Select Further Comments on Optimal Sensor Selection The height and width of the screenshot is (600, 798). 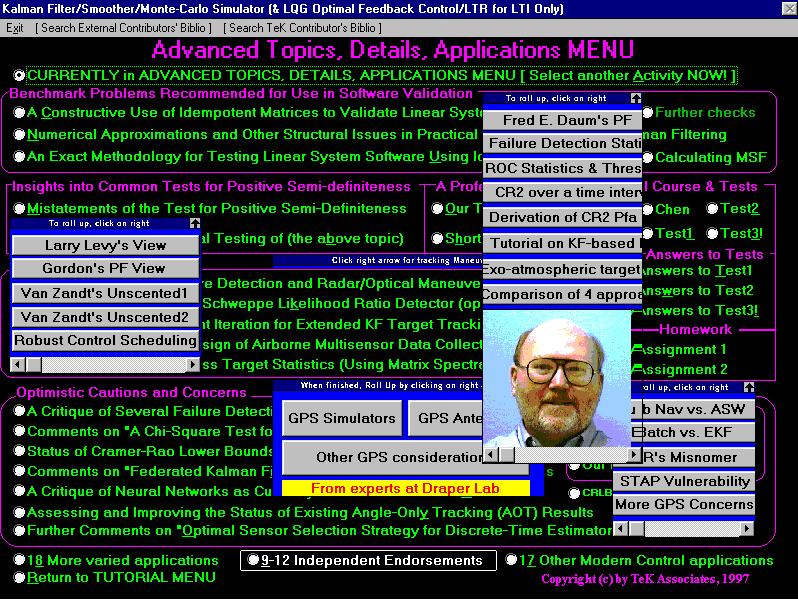(19, 531)
